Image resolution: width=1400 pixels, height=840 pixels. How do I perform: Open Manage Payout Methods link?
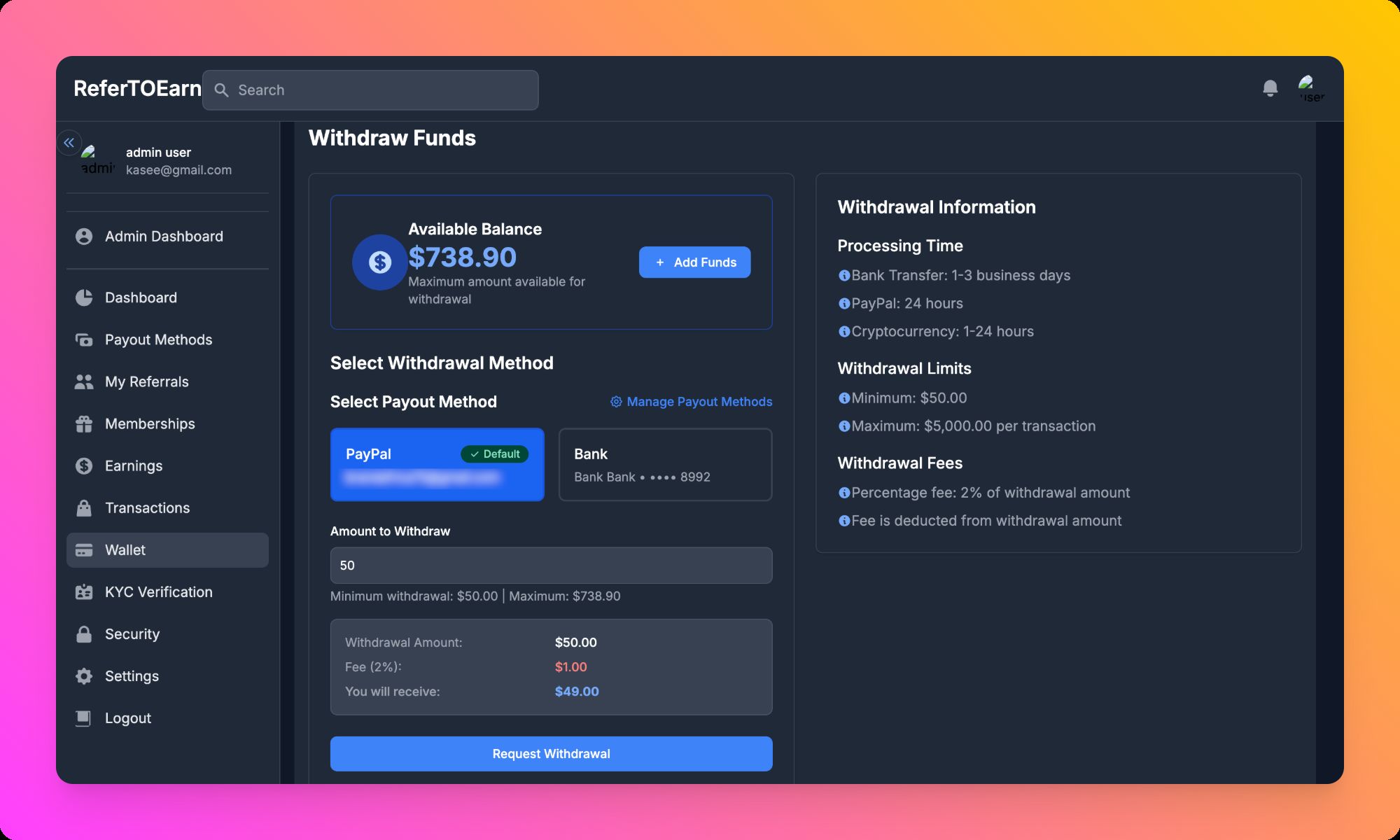click(691, 402)
